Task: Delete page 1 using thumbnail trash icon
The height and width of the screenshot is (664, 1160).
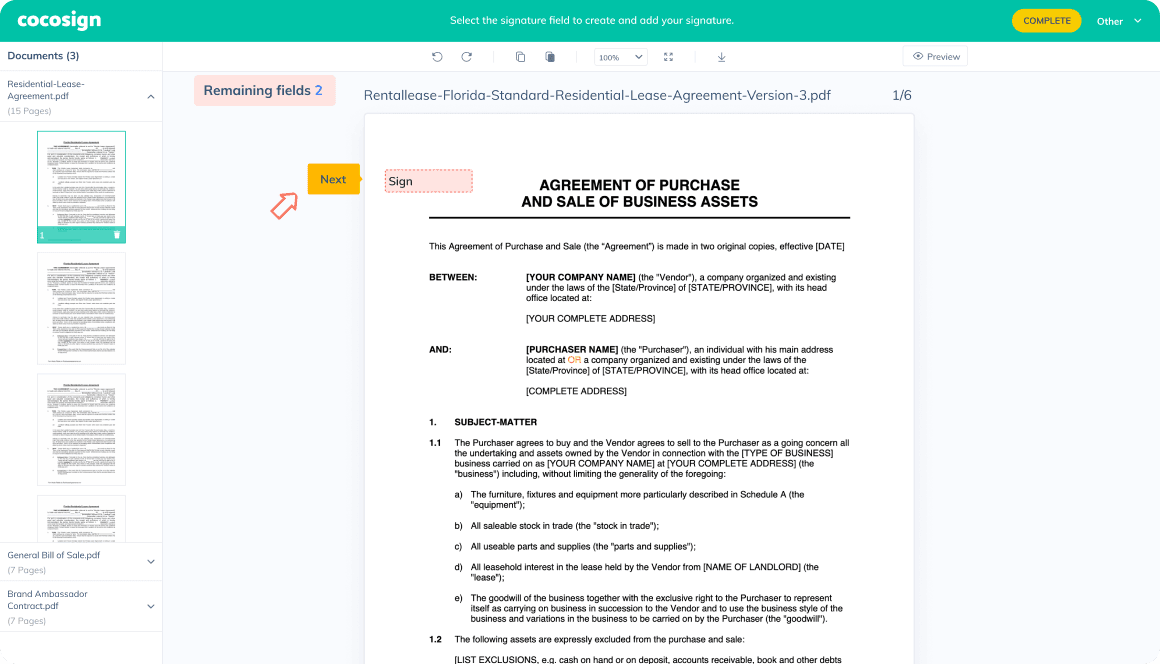Action: tap(116, 235)
